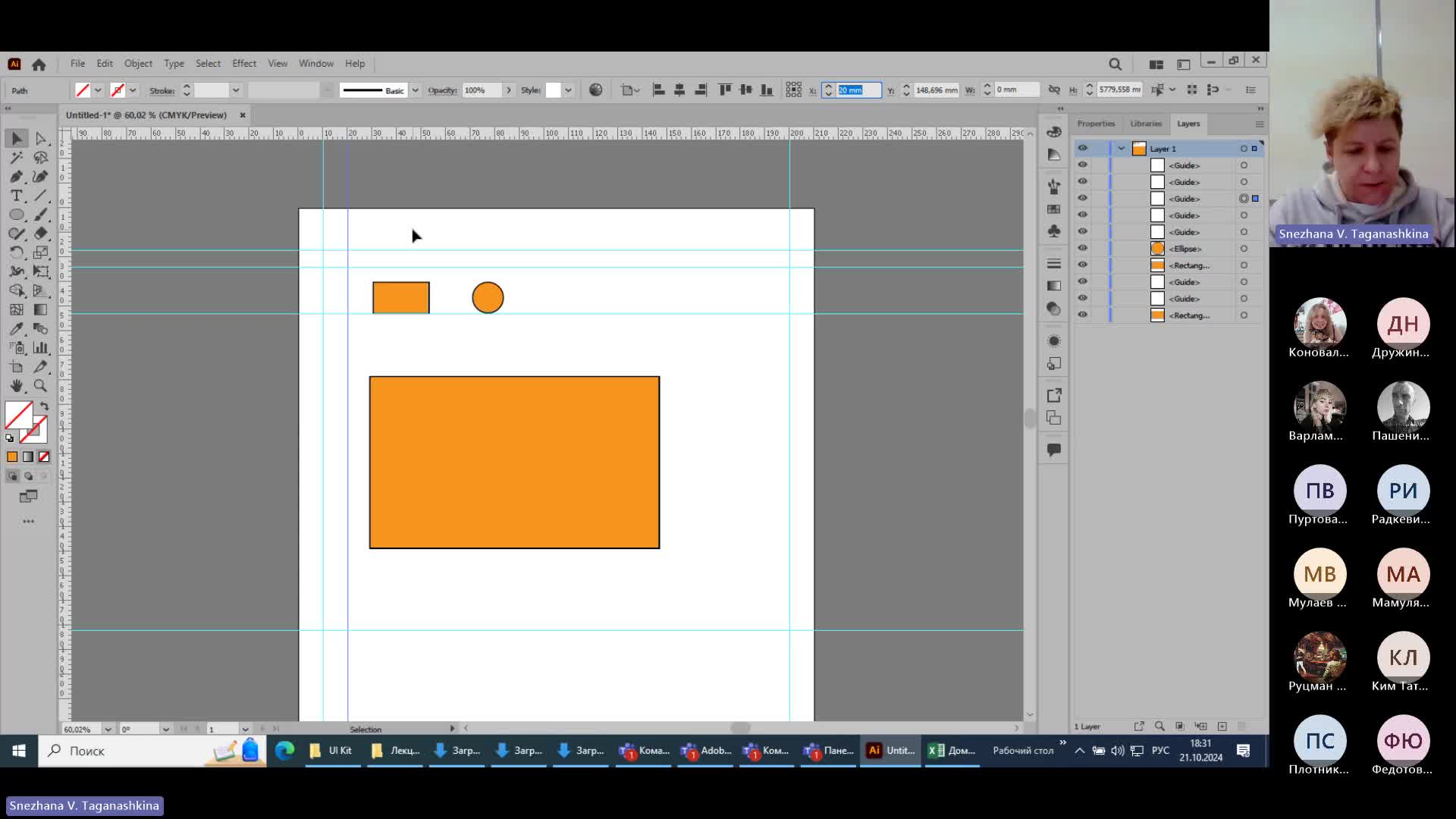The width and height of the screenshot is (1456, 819).
Task: Toggle eye icon of the last Rectangle sublayer
Action: [1082, 315]
